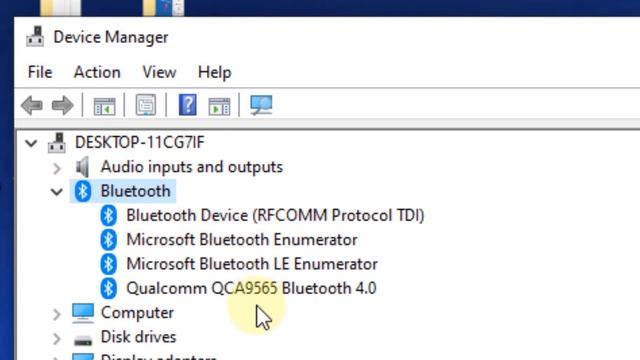640x360 pixels.
Task: Click the Device Manager title bar icon
Action: click(35, 37)
